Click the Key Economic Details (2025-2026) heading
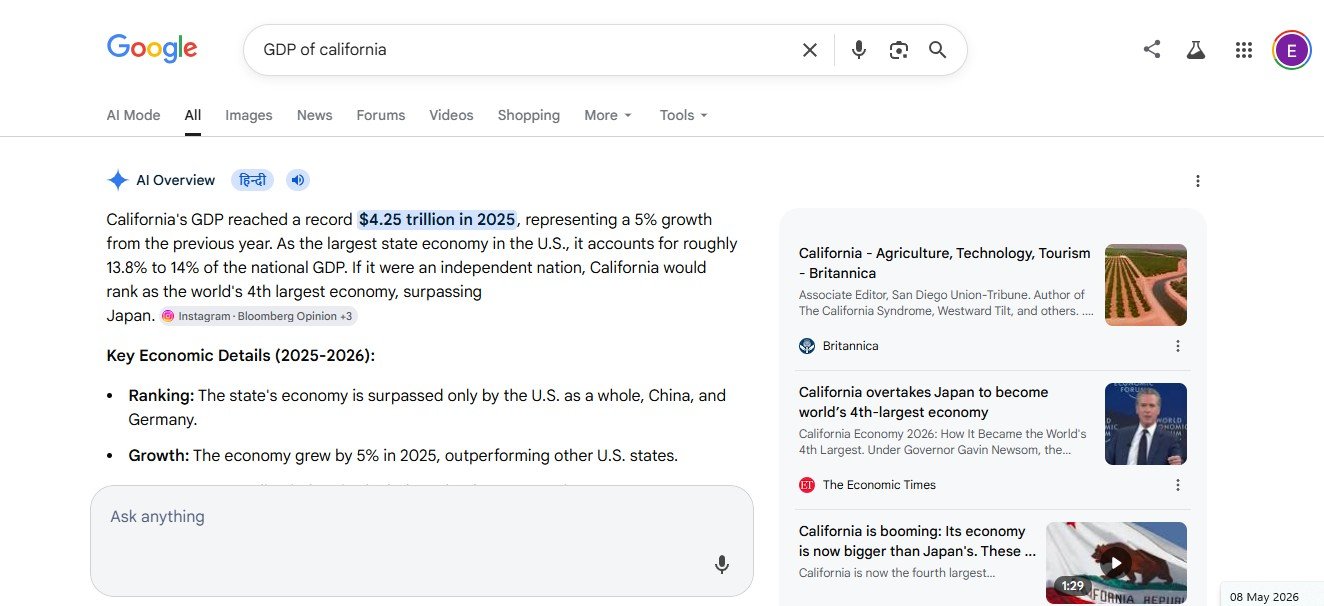Viewport: 1324px width, 606px height. pos(241,356)
